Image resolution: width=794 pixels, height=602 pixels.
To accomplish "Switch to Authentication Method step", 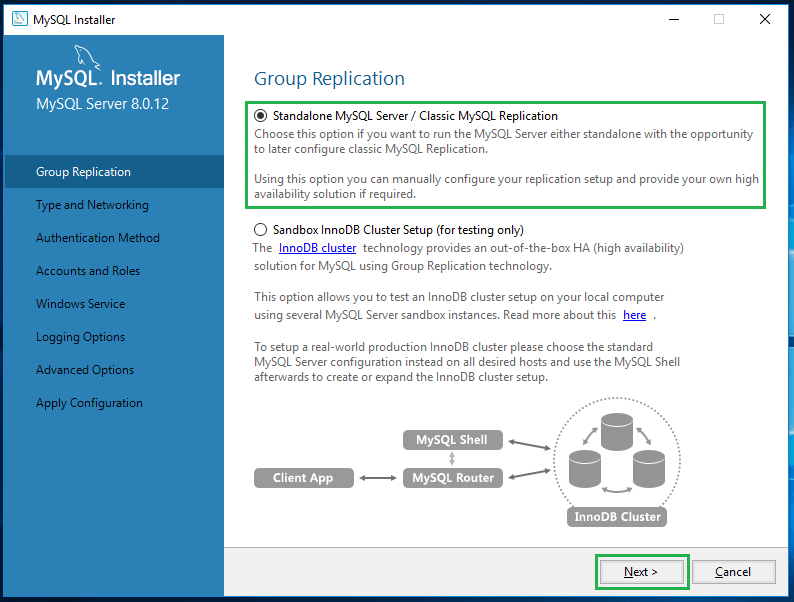I will click(x=98, y=238).
